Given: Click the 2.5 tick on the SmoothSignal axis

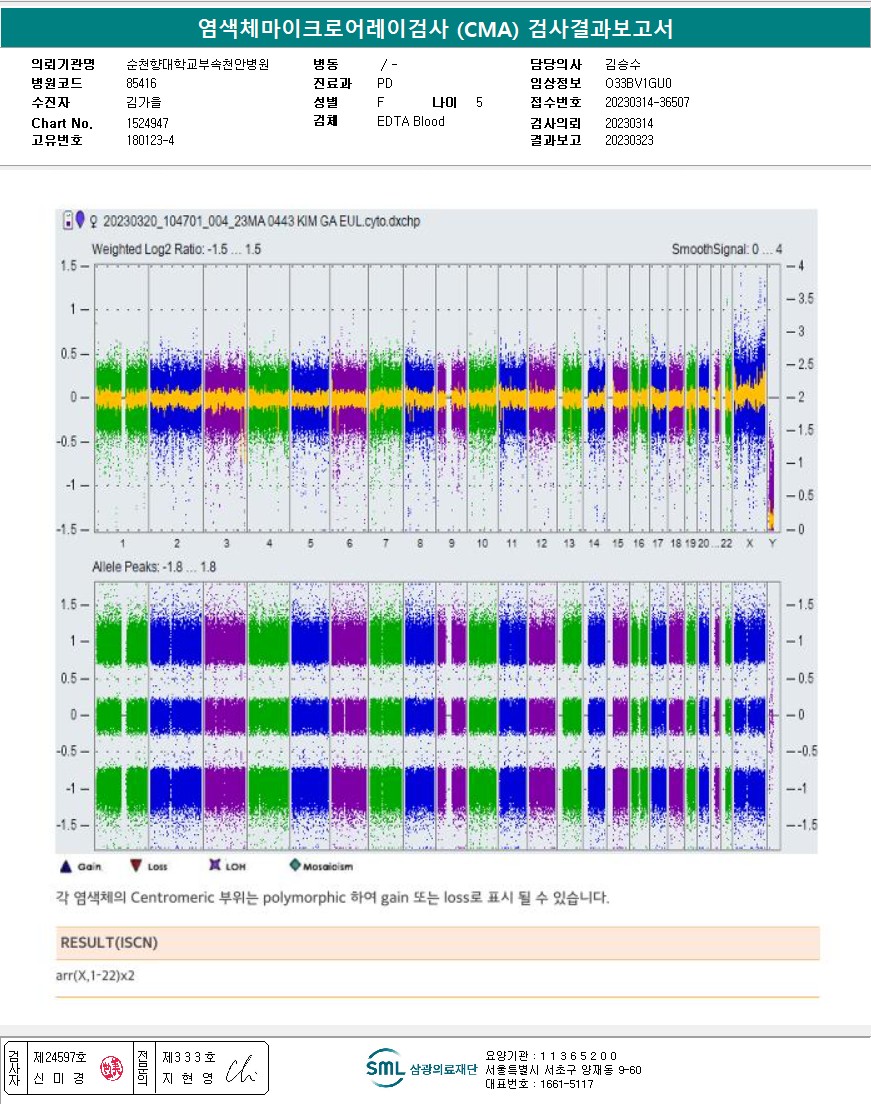Looking at the screenshot, I should [805, 364].
